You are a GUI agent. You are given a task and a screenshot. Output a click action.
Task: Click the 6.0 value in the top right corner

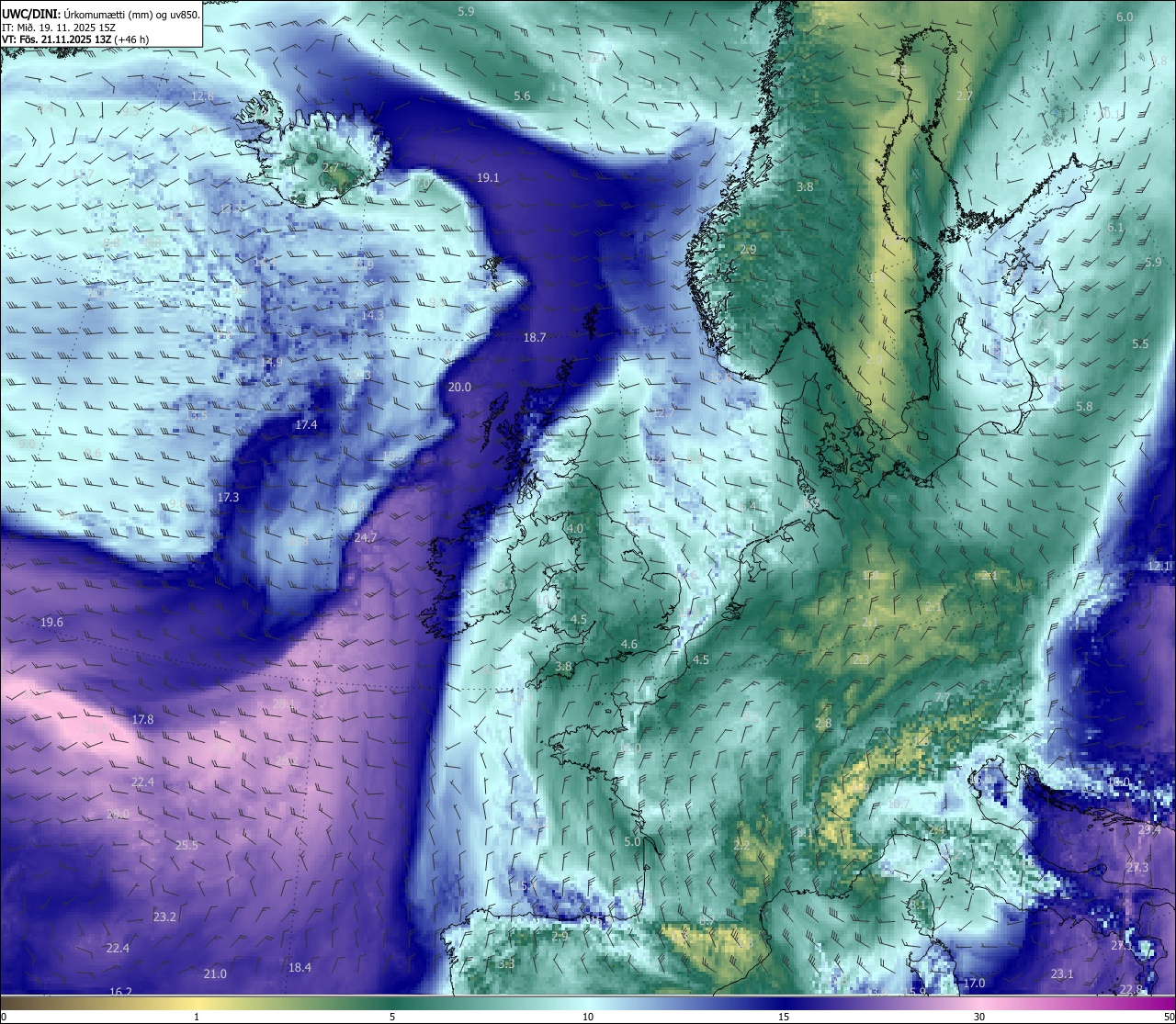tap(1125, 17)
